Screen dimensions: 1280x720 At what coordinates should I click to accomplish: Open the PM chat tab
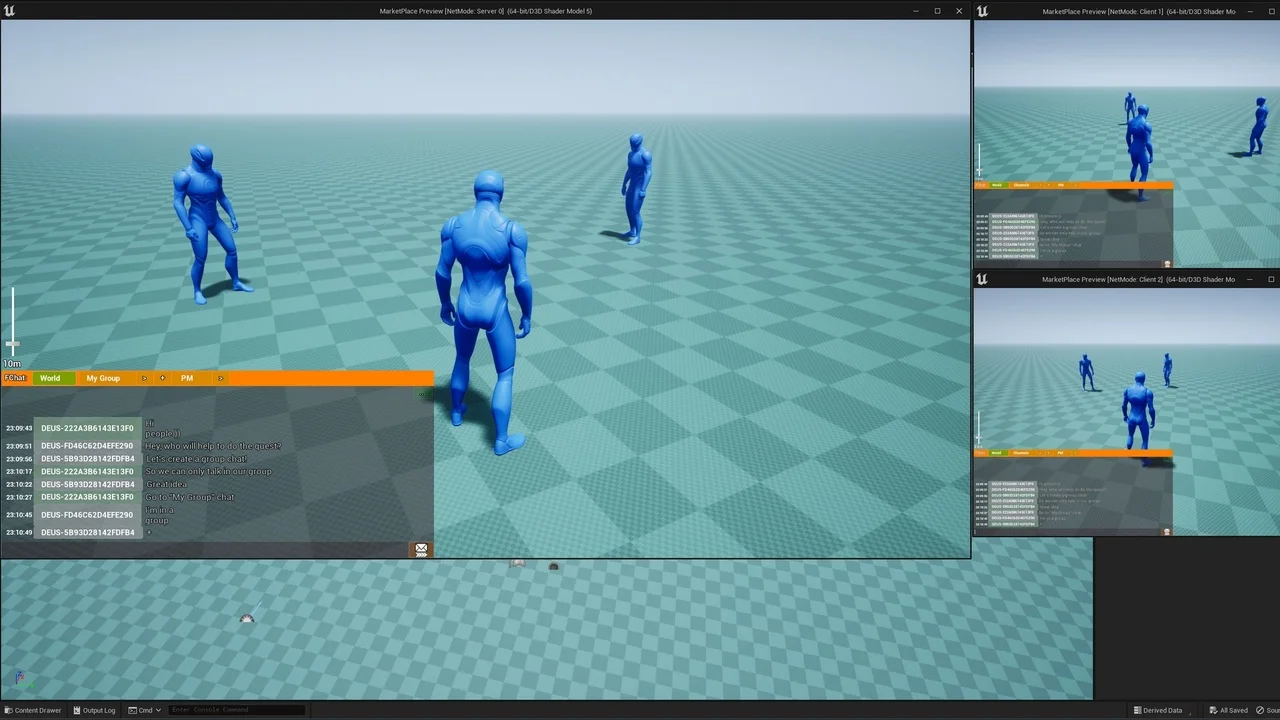click(x=187, y=378)
